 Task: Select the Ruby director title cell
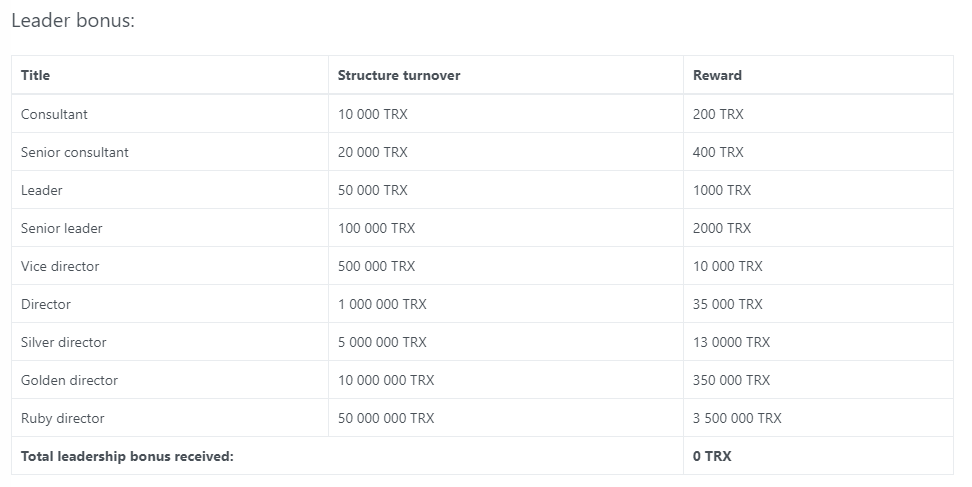(62, 418)
